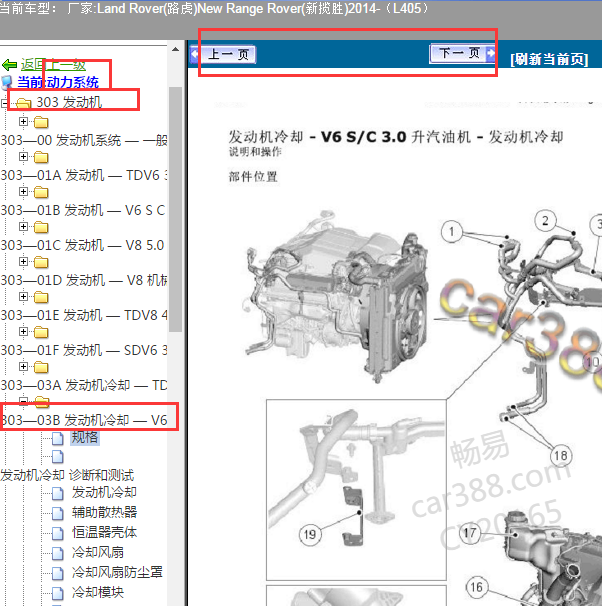Select 303—01A 发动机 — TDV6 entry
The height and width of the screenshot is (606, 602).
[83, 175]
